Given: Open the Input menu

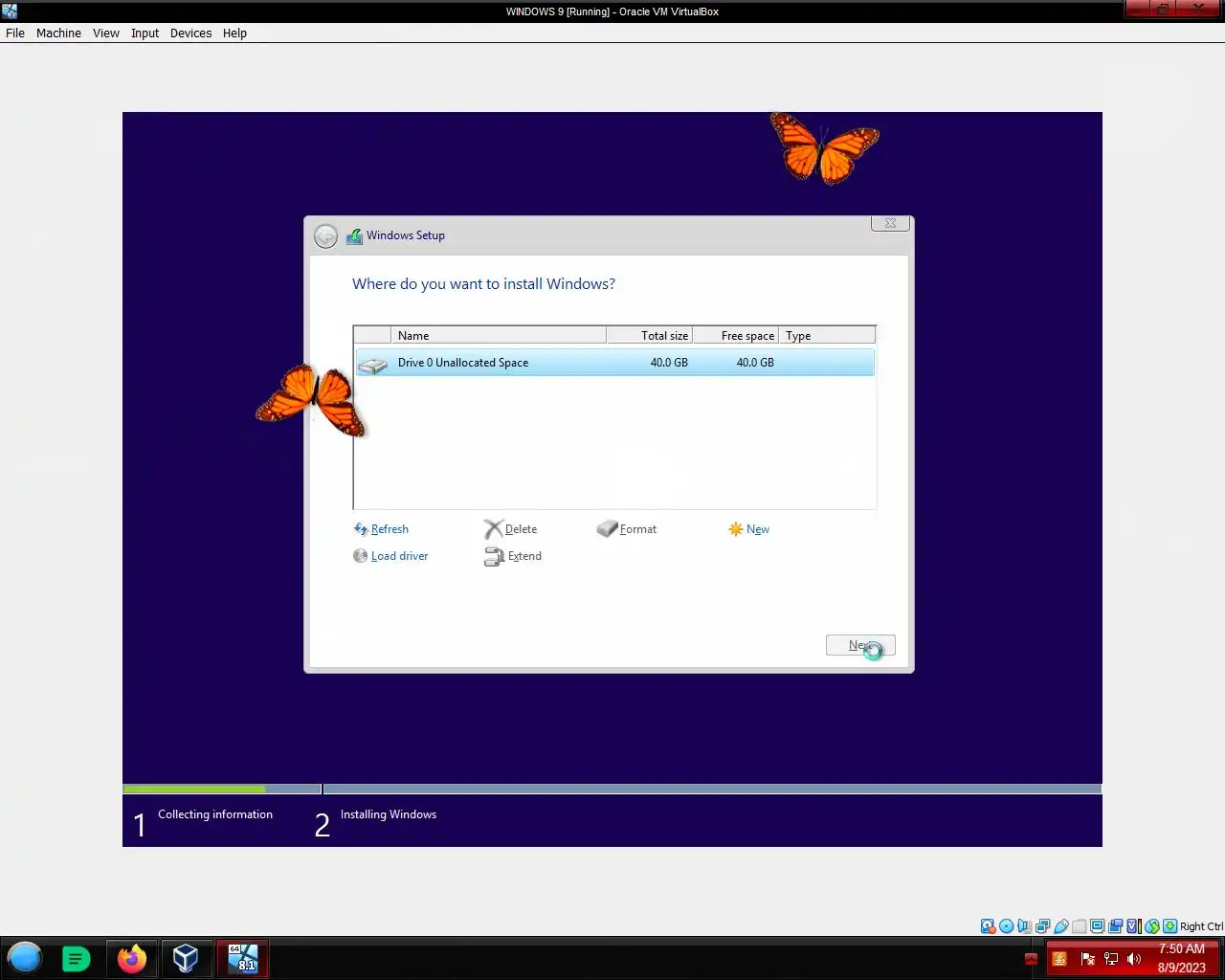Looking at the screenshot, I should (145, 33).
